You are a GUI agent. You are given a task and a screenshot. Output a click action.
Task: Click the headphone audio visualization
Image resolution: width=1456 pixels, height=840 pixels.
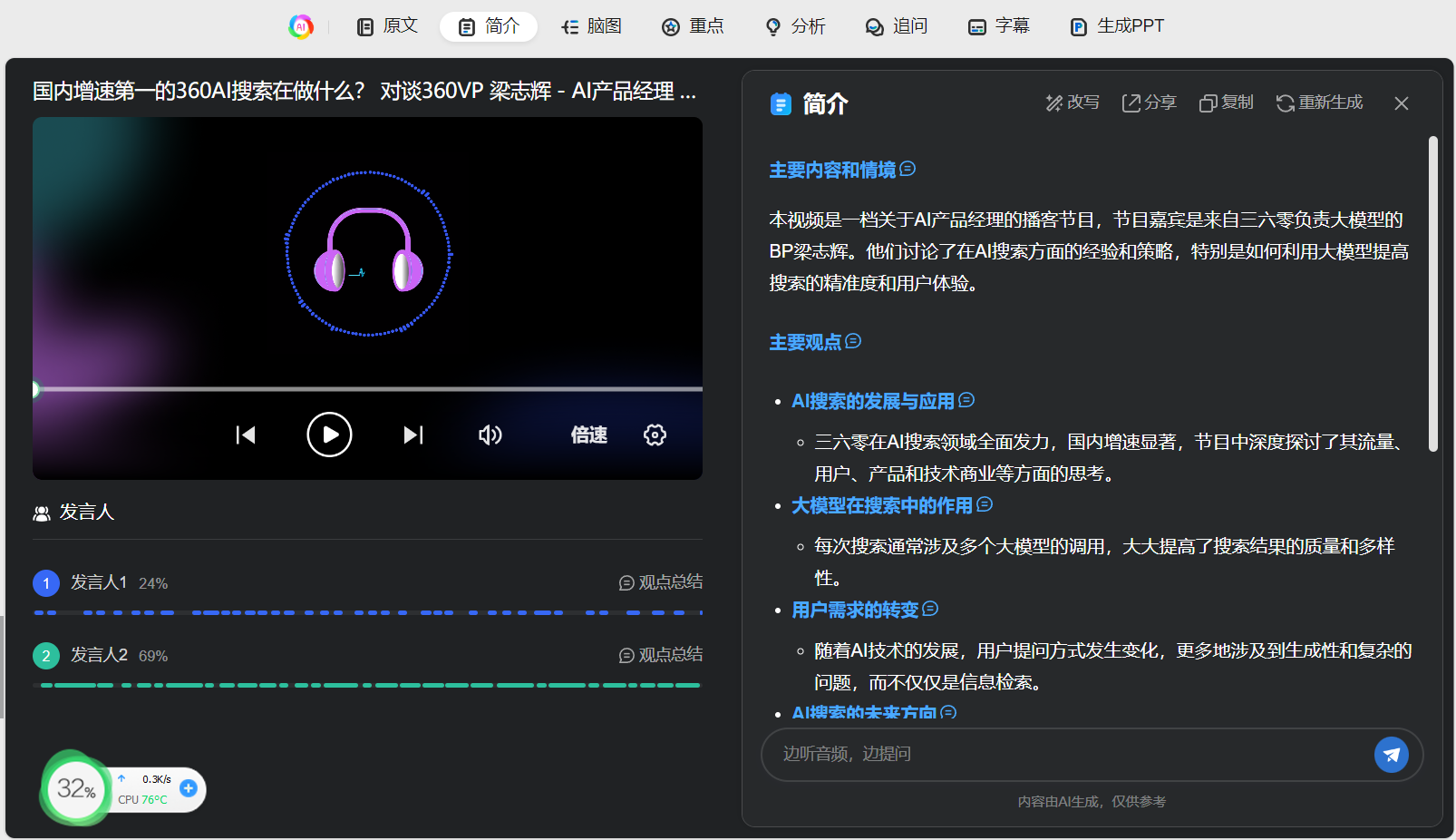pyautogui.click(x=368, y=253)
